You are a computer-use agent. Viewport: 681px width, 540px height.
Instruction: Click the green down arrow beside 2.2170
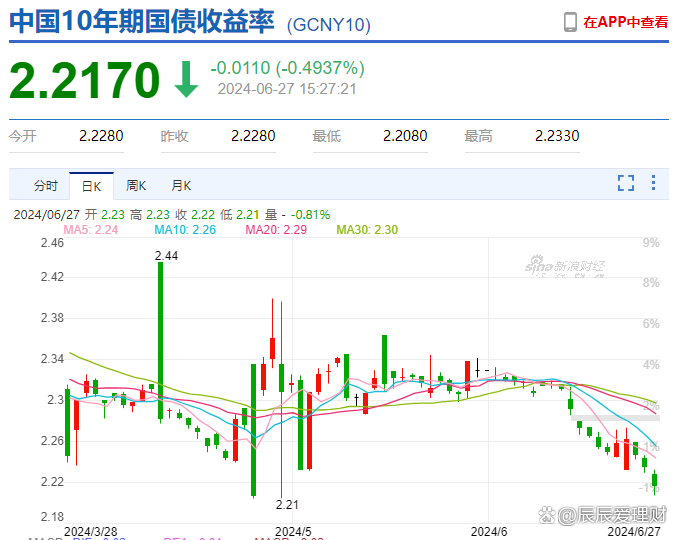(186, 80)
